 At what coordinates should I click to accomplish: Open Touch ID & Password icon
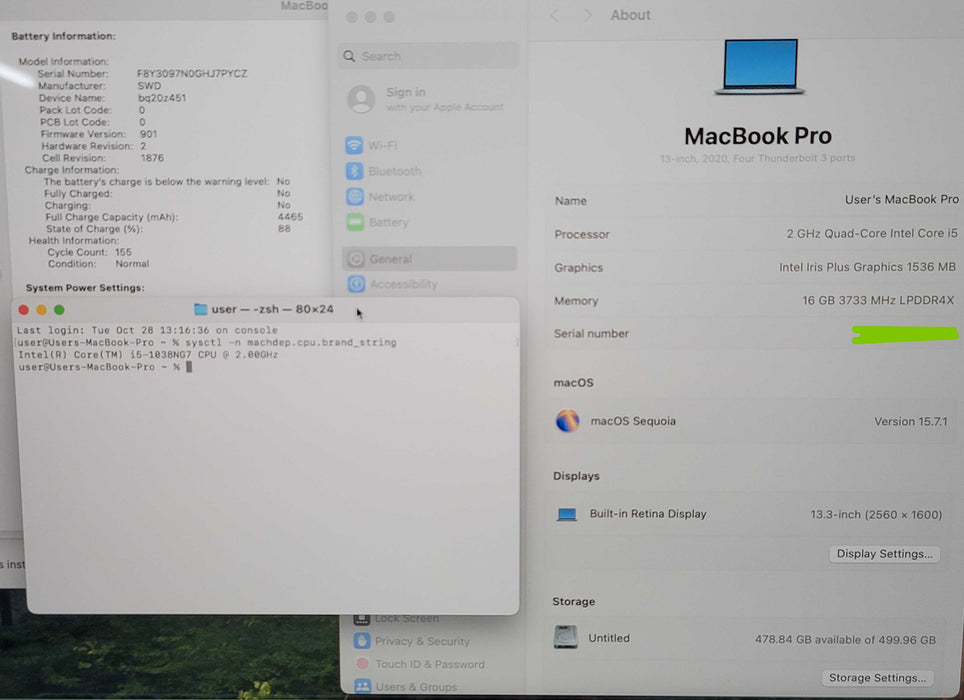(x=362, y=664)
